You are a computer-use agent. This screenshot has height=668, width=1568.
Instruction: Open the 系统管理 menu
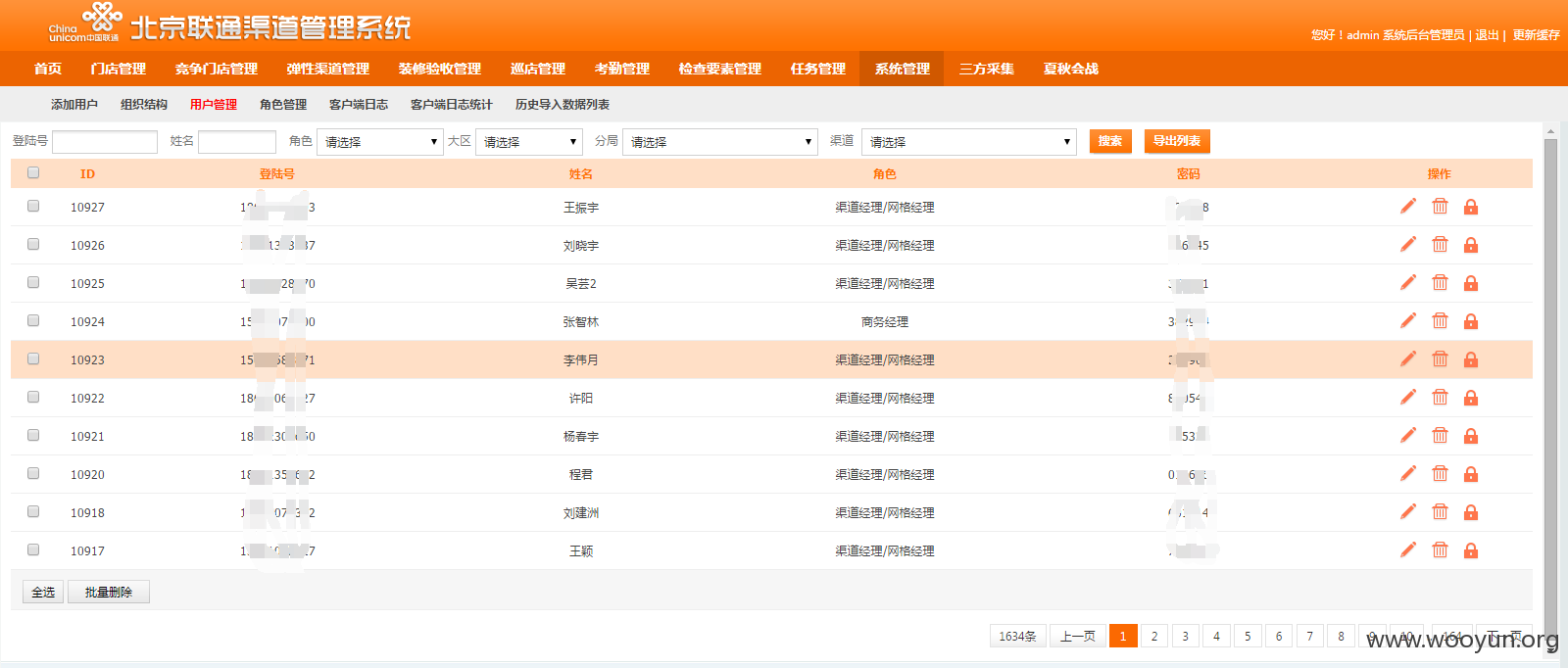tap(903, 69)
